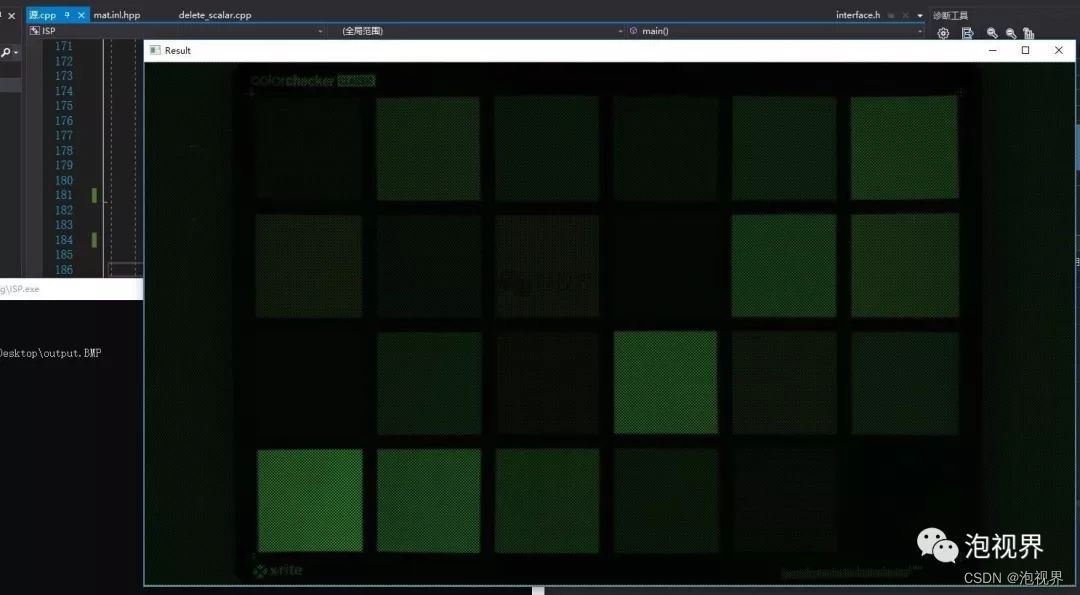Click the diagnostic tools output select icon
Screen dimensions: 1080x595
[968, 33]
